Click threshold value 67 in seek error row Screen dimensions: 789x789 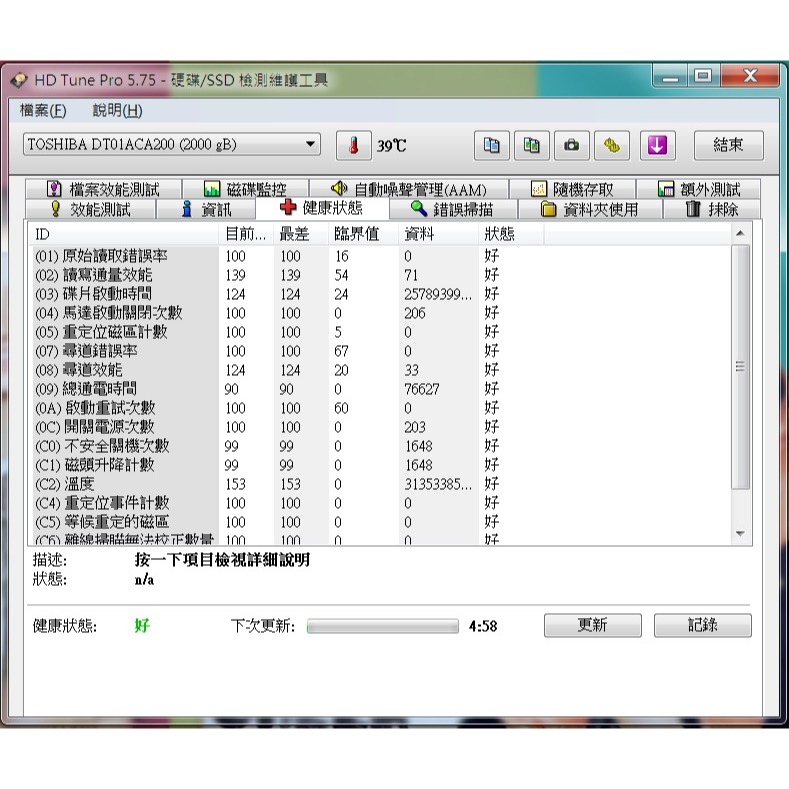coord(341,351)
